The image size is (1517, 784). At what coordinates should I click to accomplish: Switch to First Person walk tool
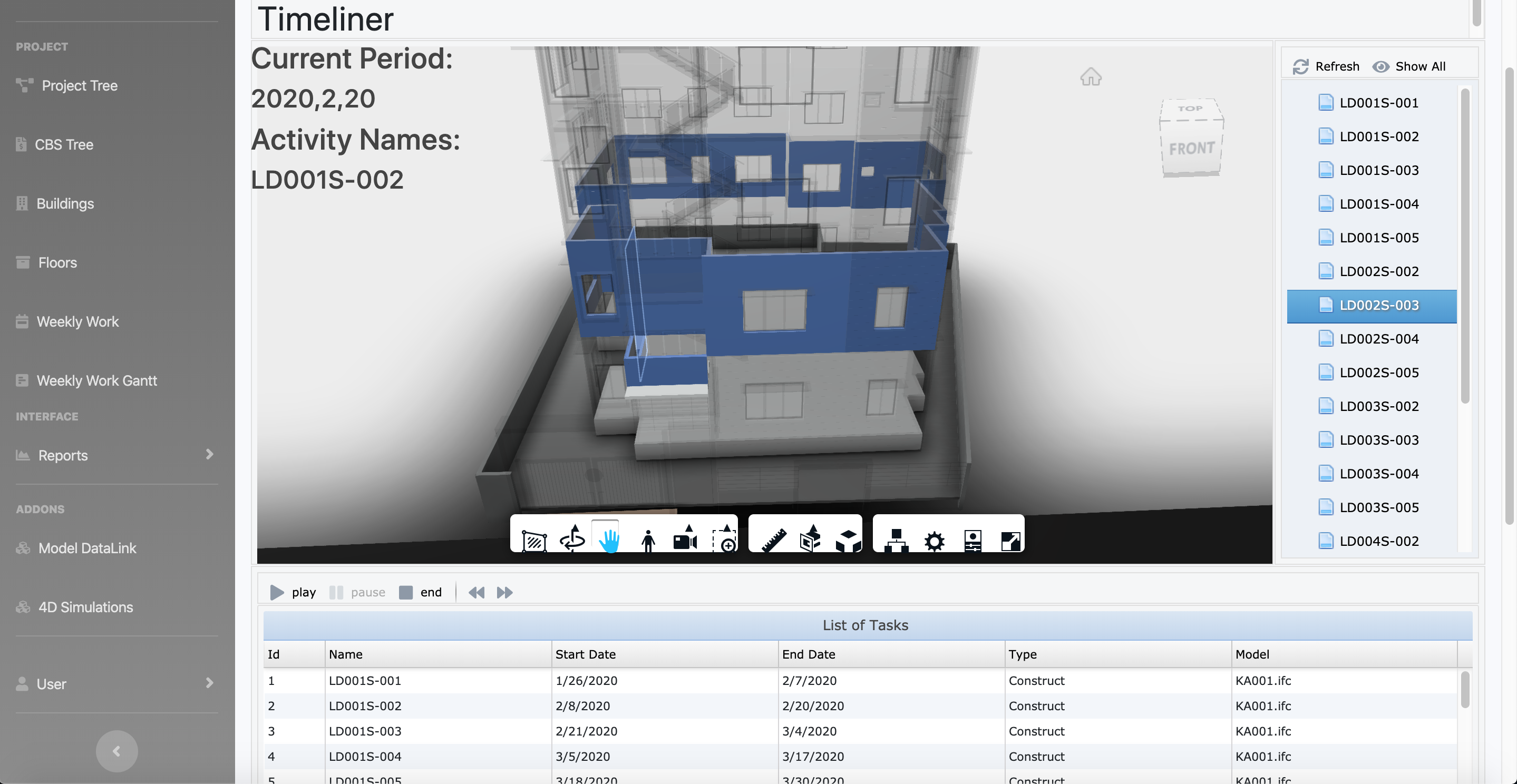point(648,540)
